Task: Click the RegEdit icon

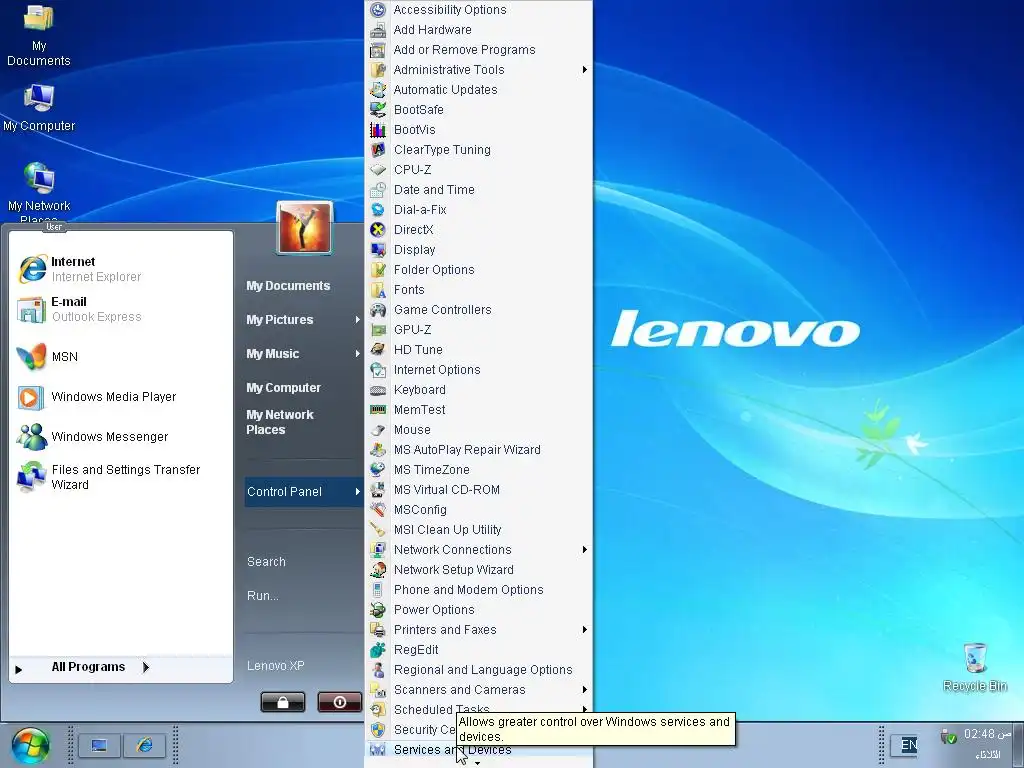Action: tap(377, 650)
